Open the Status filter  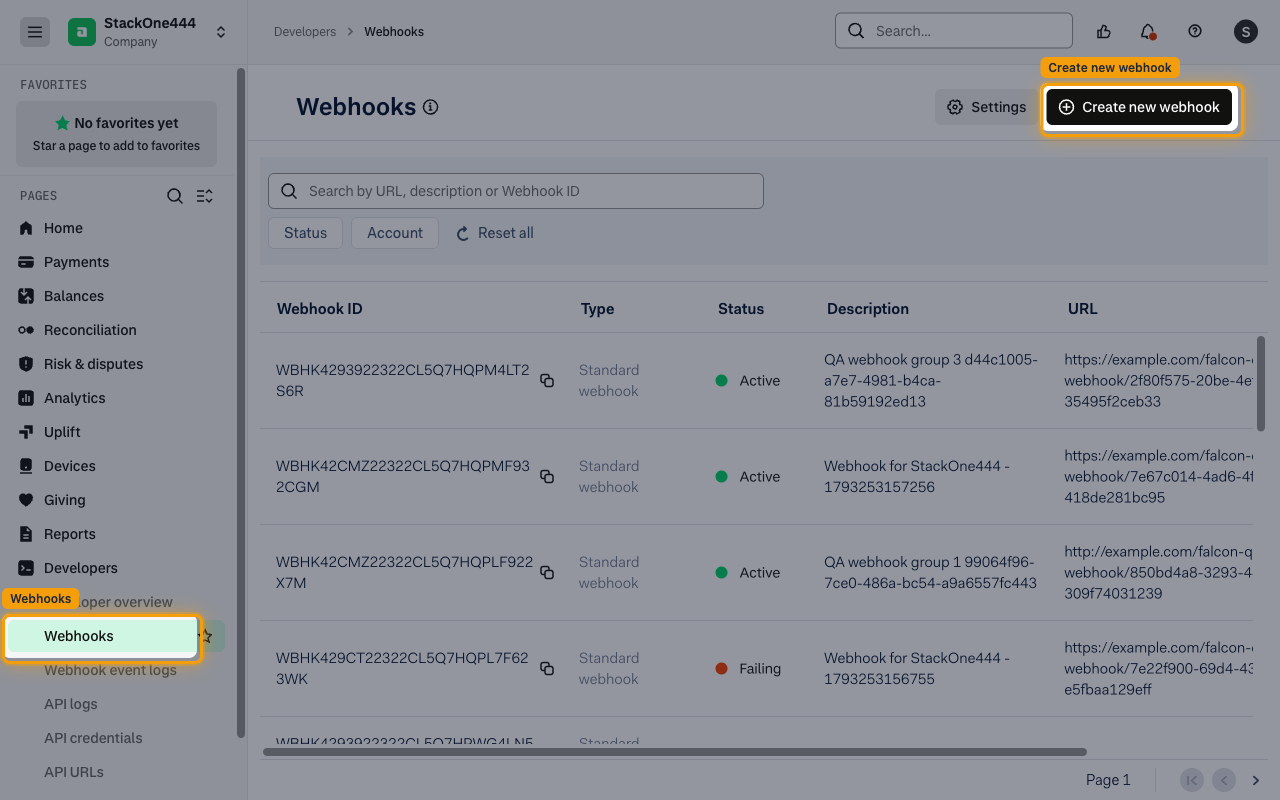pos(305,233)
